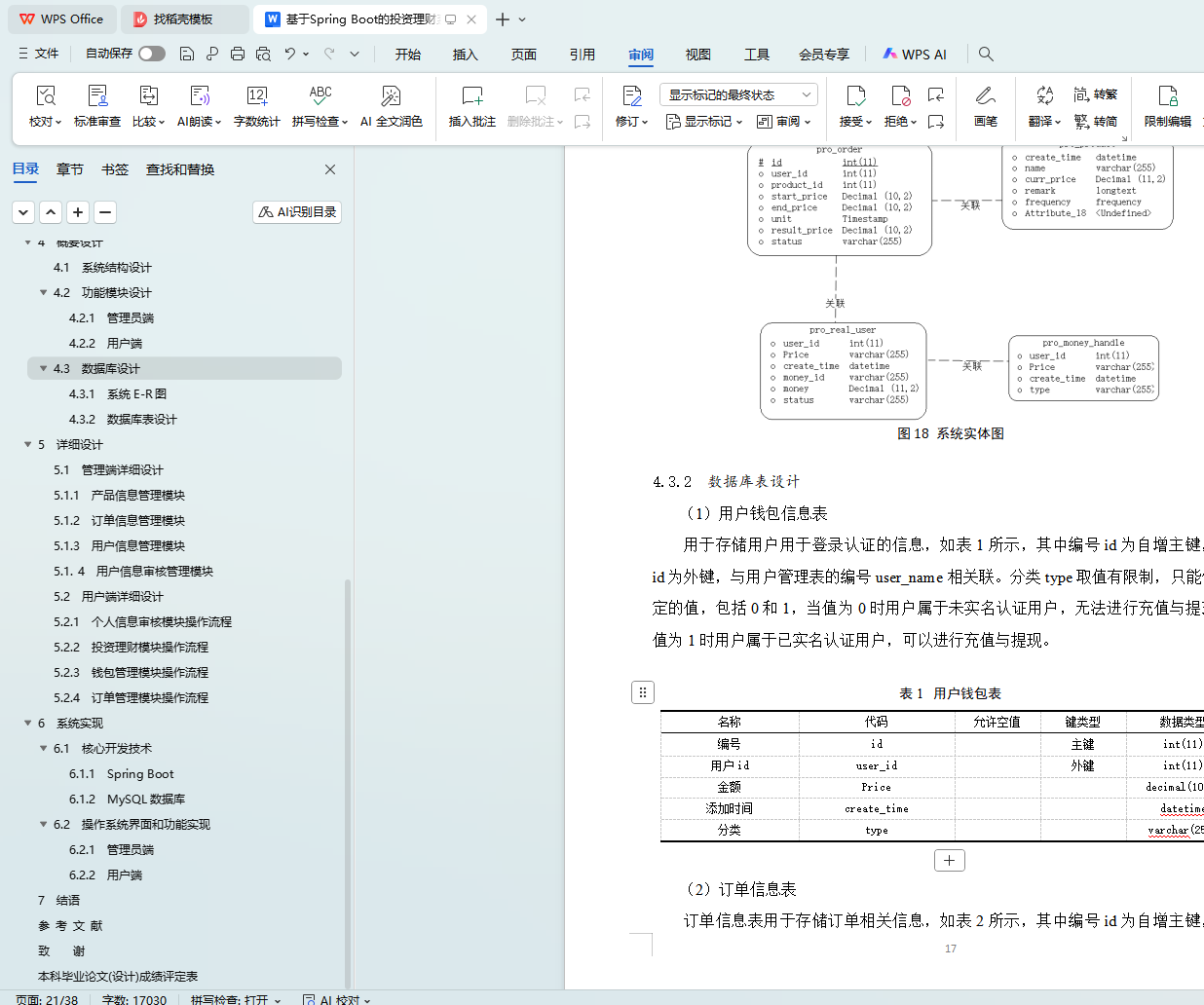Click the search magnifier icon in menu bar
Viewport: 1204px width, 1005px height.
coord(986,55)
